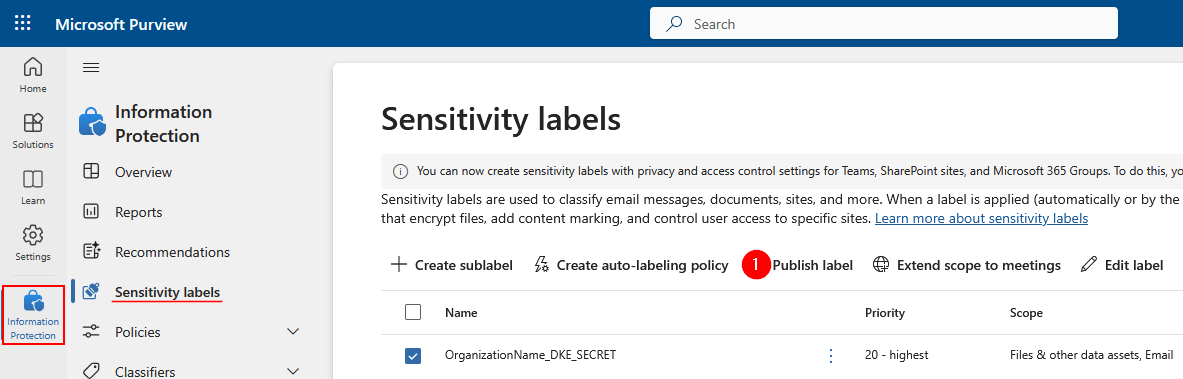Open Overview in Information Protection menu
The width and height of the screenshot is (1183, 379).
tap(143, 172)
